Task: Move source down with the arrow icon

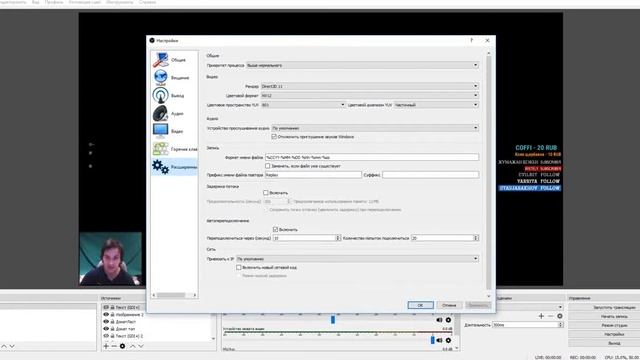Action: click(141, 346)
